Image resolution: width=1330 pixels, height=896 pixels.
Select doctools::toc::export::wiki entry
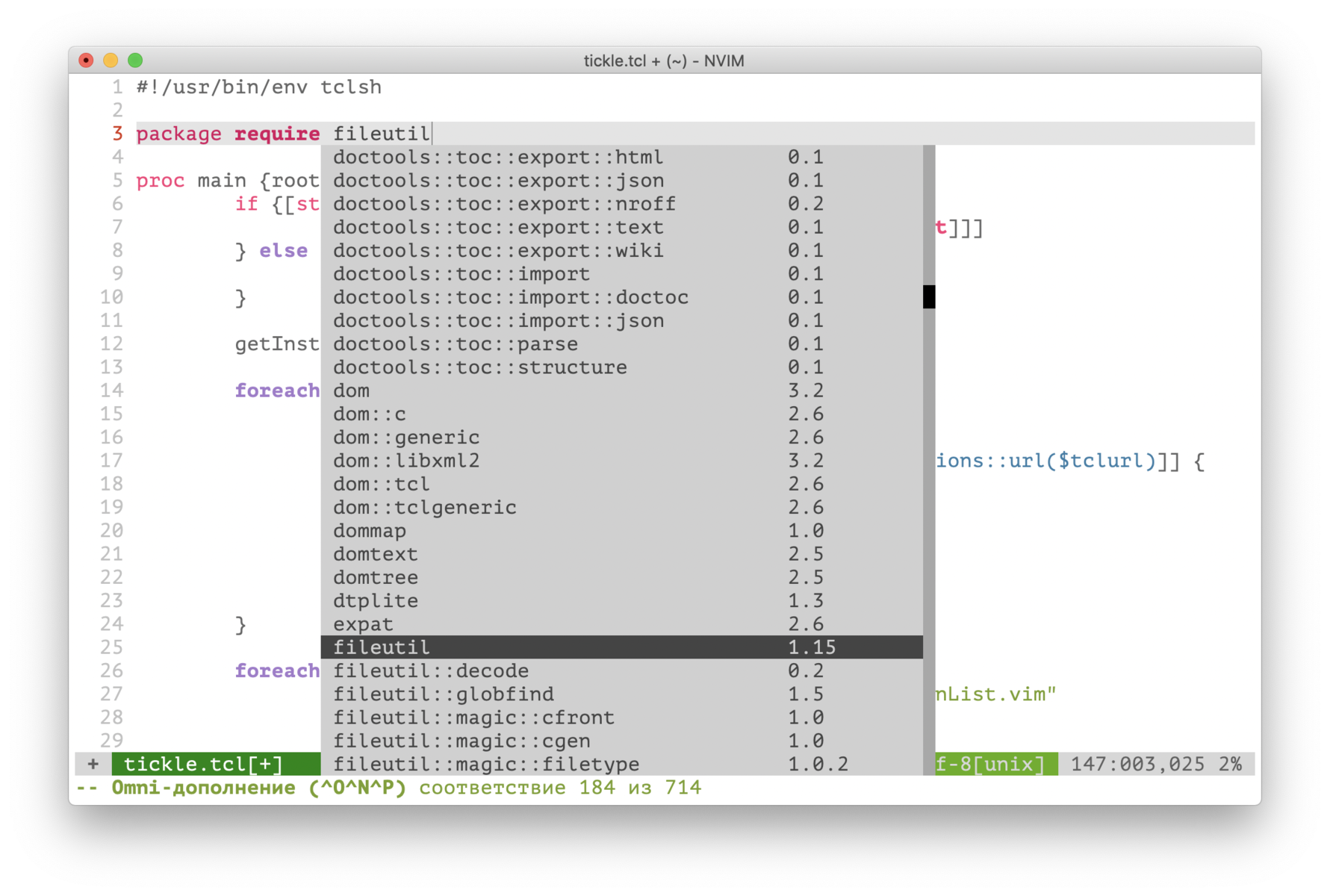click(622, 251)
